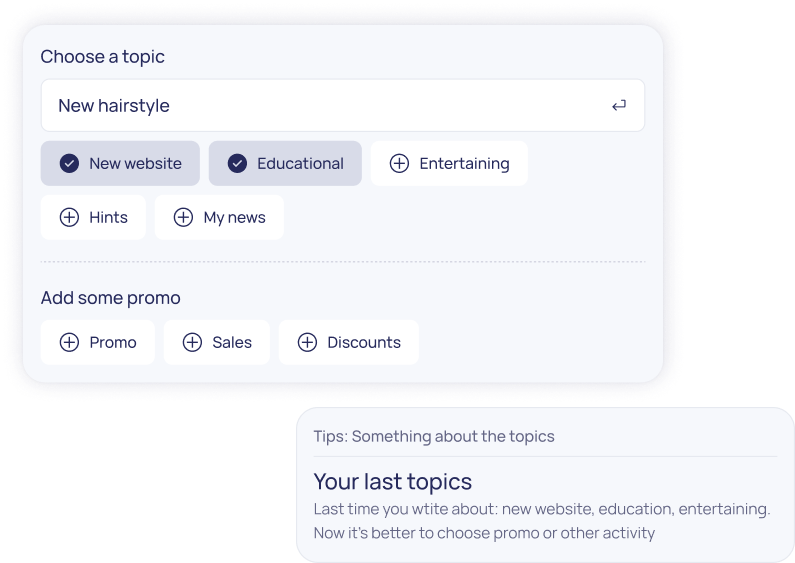Click the plus icon on Entertaining chip
Screen dimensions: 795x563
(x=399, y=164)
